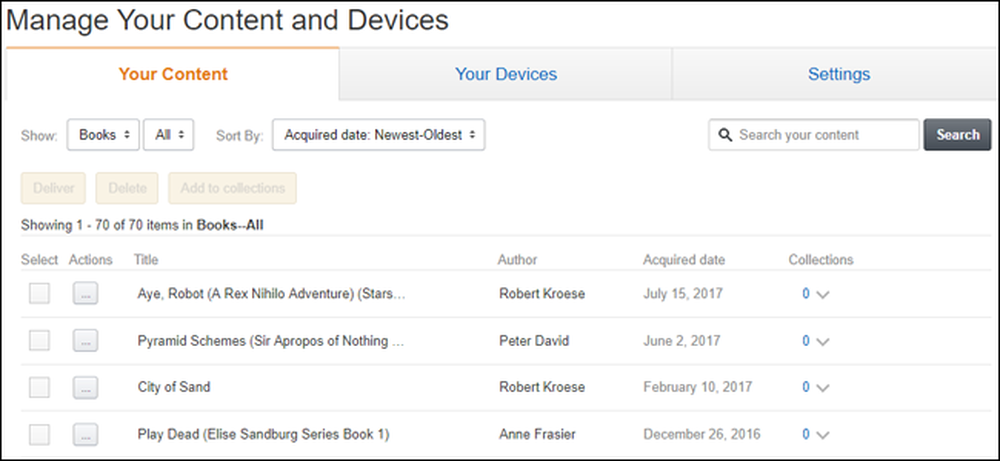Image resolution: width=1000 pixels, height=461 pixels.
Task: Select the Aye, Robot checkbox
Action: pyautogui.click(x=40, y=293)
